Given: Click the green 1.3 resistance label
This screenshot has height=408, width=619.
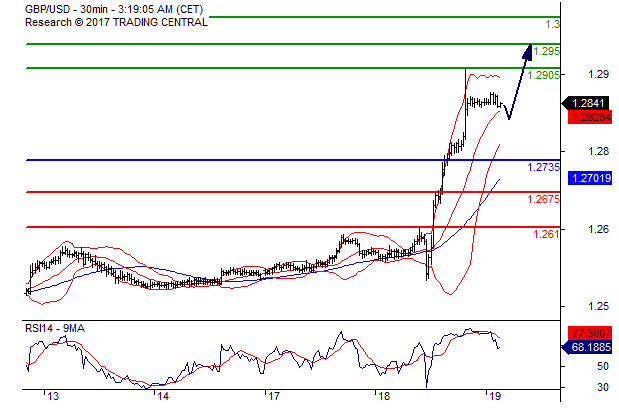Looking at the screenshot, I should coord(552,24).
